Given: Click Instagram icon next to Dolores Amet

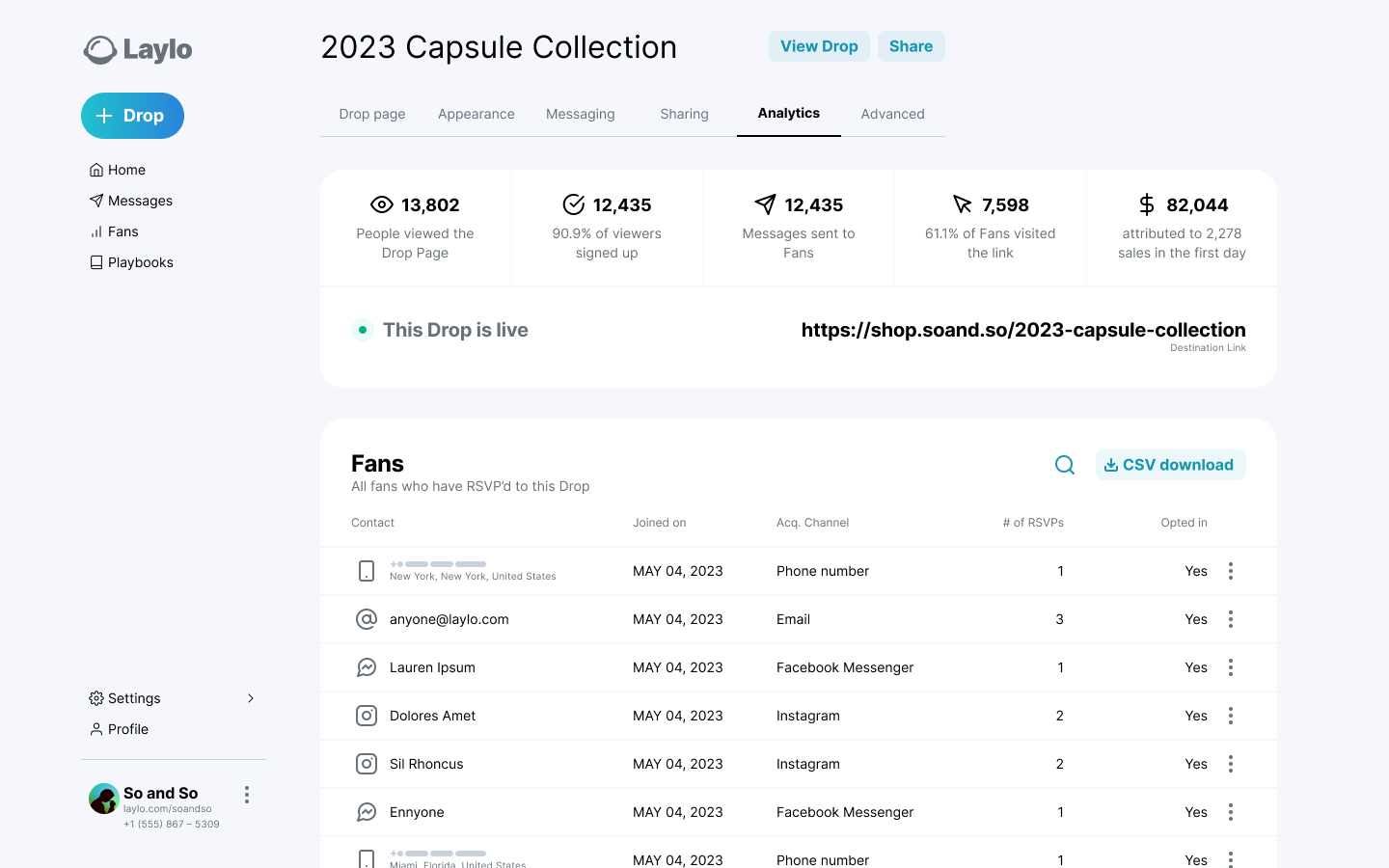Looking at the screenshot, I should 367,716.
